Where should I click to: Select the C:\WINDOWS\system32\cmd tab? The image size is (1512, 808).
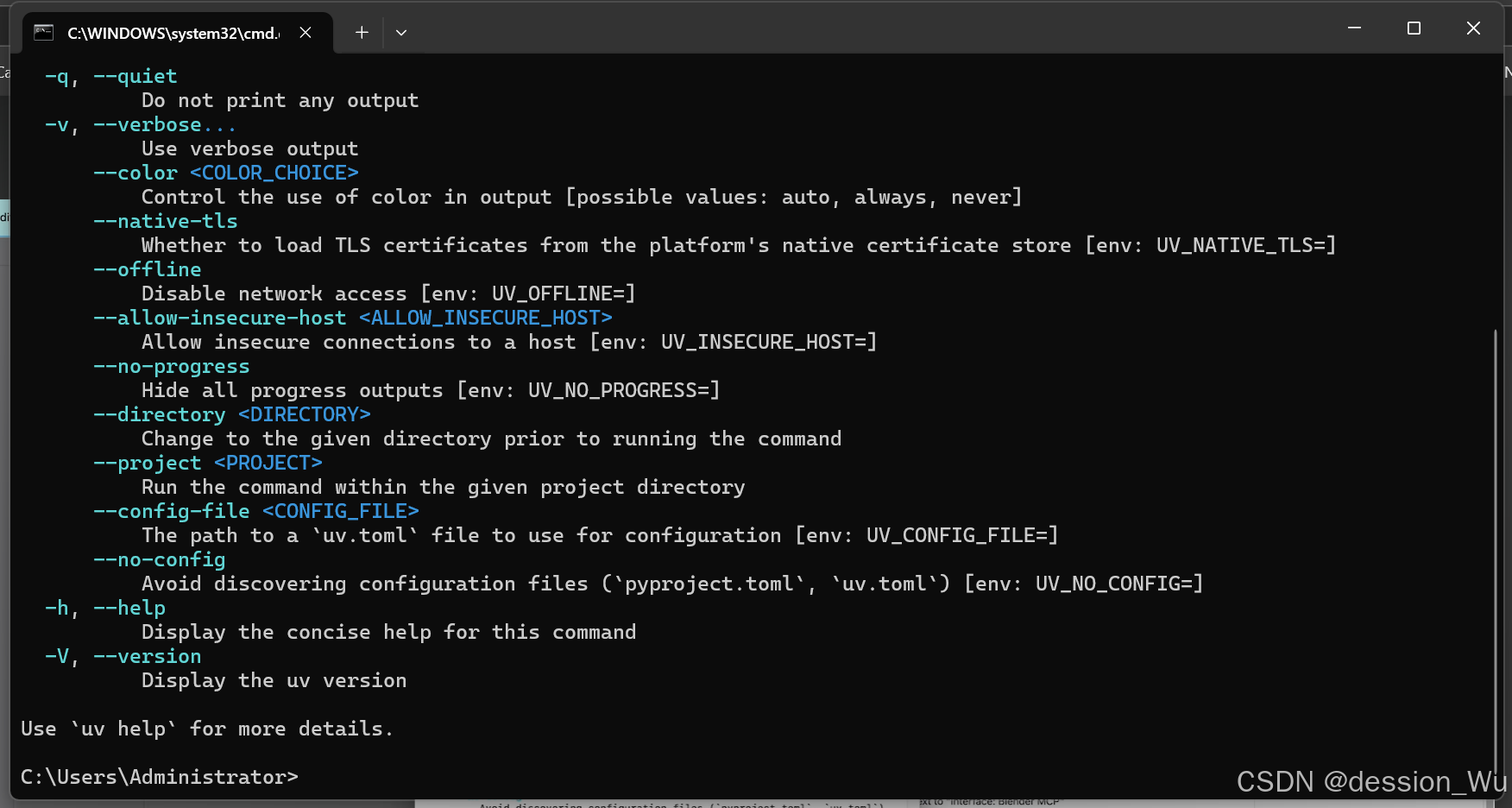pyautogui.click(x=173, y=33)
